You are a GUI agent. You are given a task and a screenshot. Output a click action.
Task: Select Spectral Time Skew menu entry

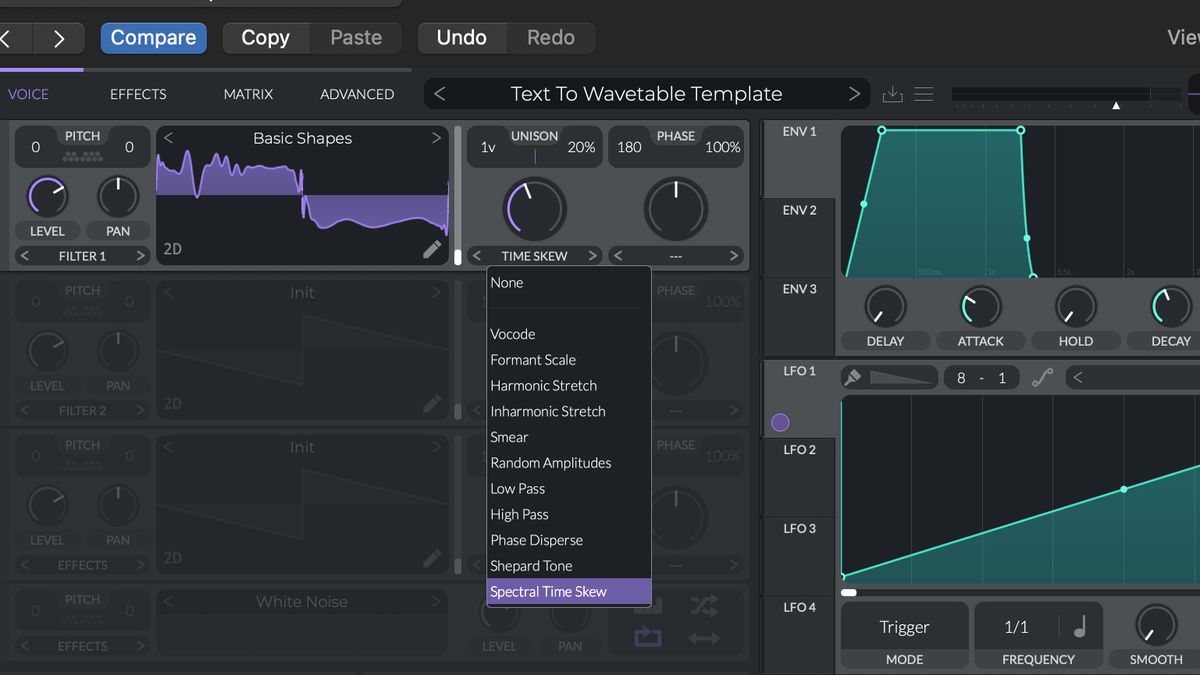569,592
